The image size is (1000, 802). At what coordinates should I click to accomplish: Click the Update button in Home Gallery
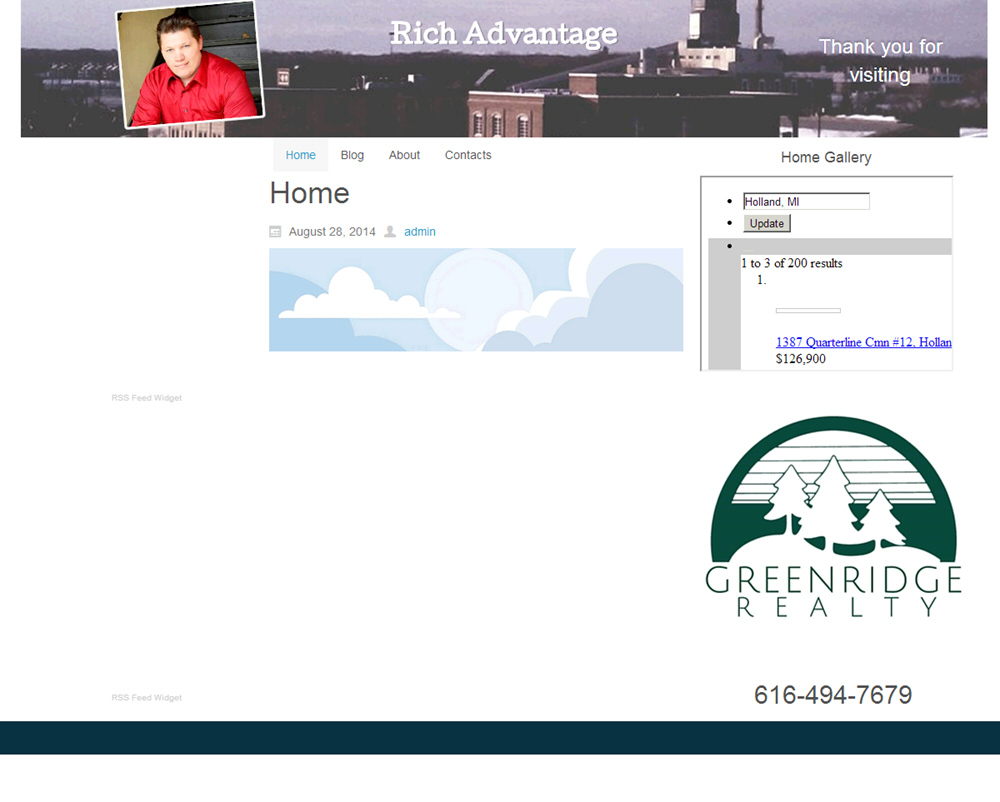point(767,224)
